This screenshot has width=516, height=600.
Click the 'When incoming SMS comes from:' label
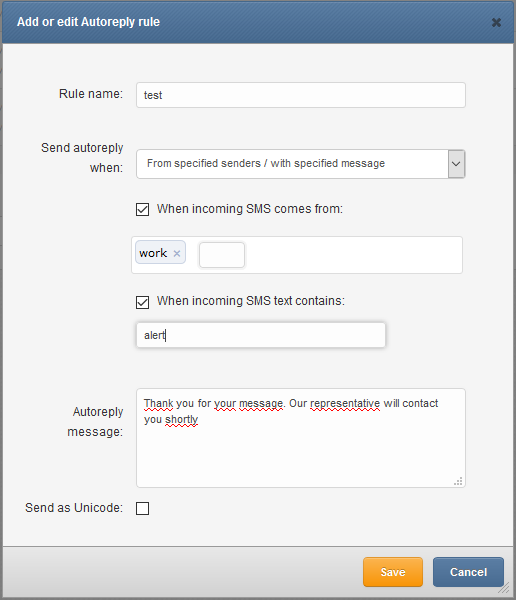(x=250, y=209)
